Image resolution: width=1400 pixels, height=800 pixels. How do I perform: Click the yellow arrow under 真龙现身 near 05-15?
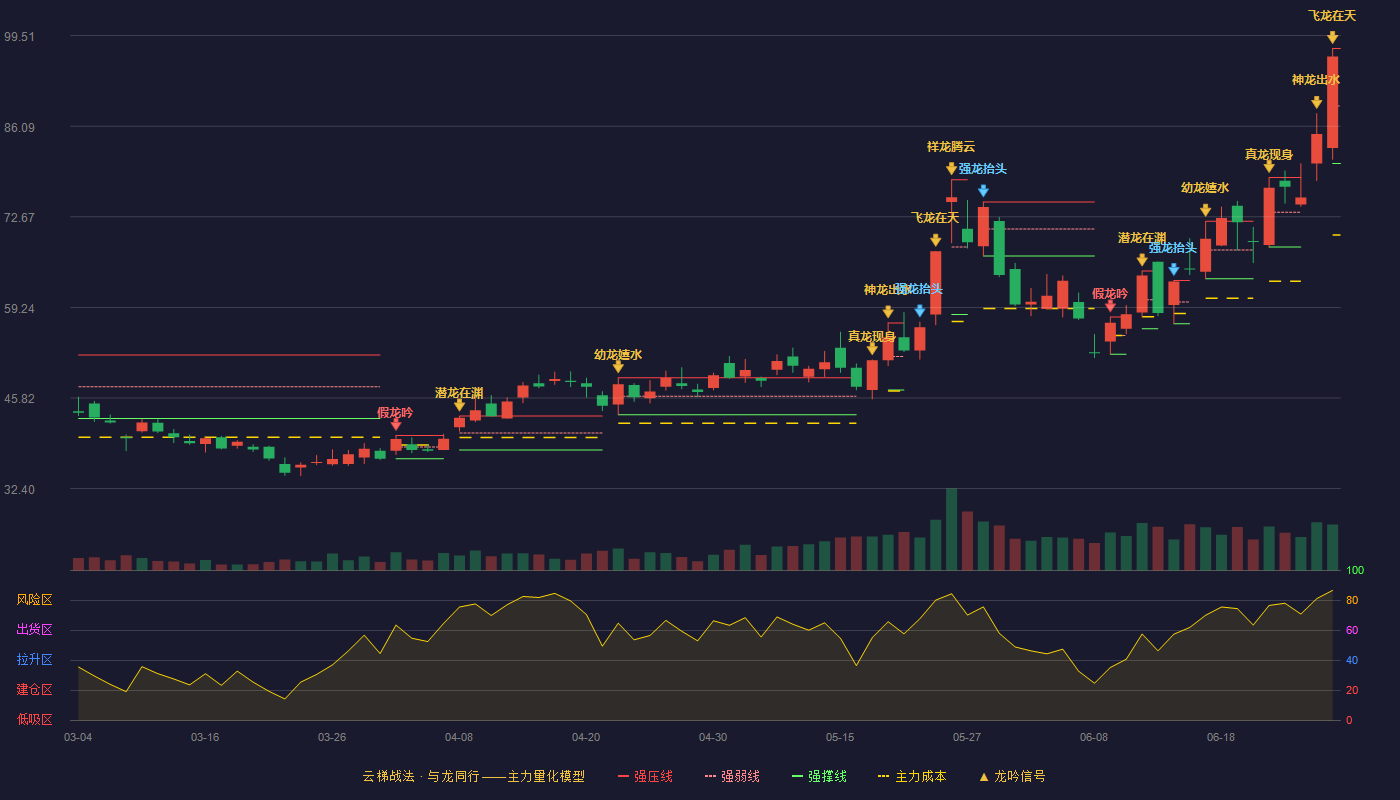pos(872,349)
